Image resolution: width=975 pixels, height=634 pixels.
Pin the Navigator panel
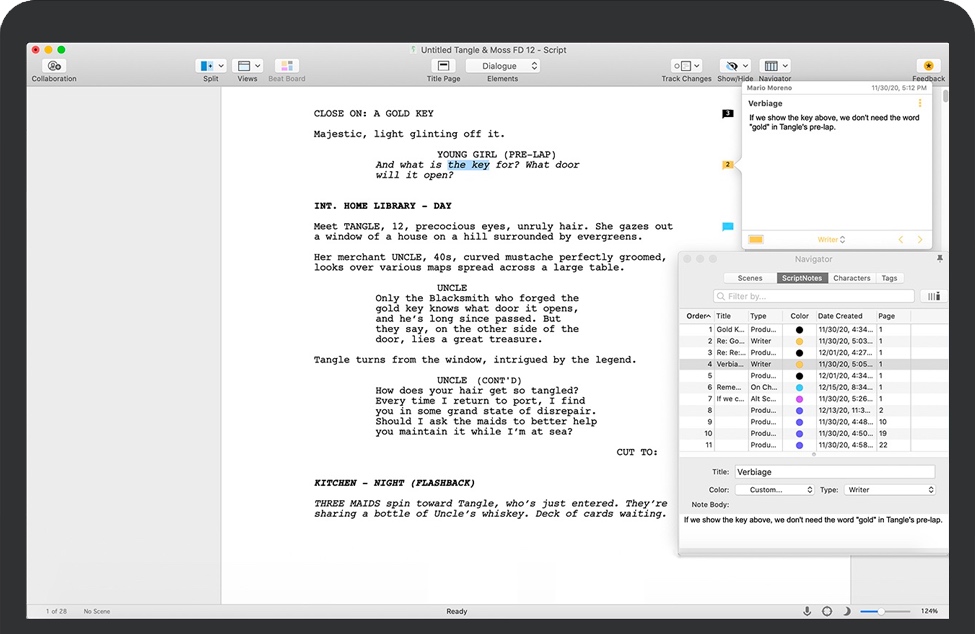[x=938, y=258]
